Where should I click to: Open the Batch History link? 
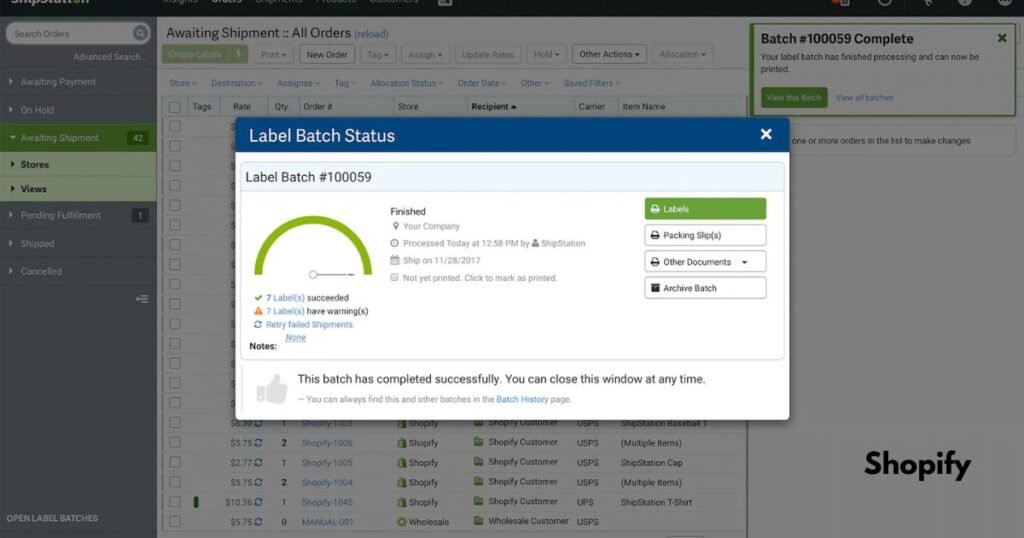(522, 399)
